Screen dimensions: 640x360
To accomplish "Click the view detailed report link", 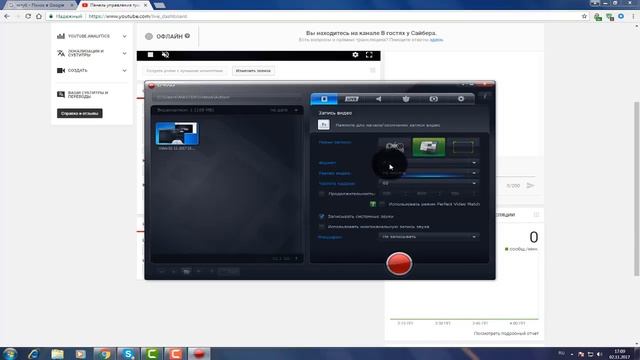I will pyautogui.click(x=506, y=333).
